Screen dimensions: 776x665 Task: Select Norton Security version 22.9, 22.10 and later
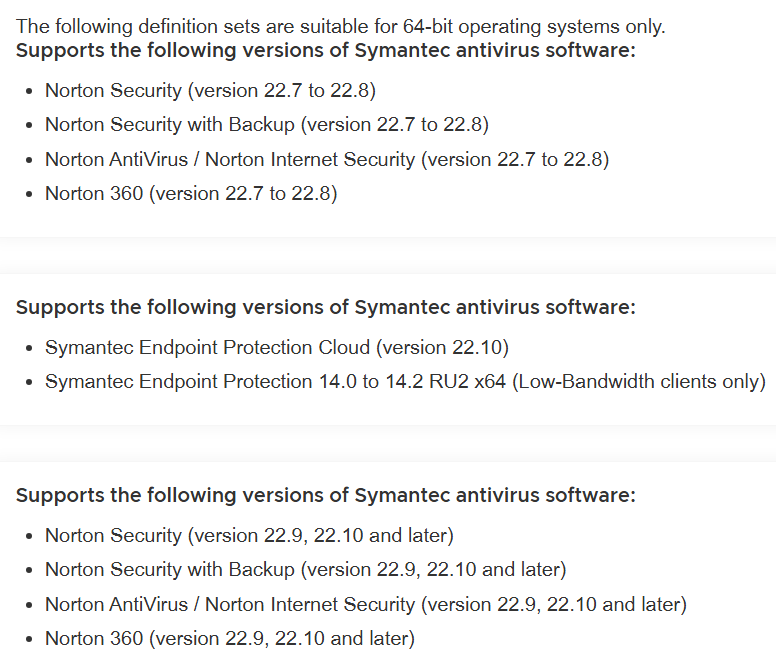[249, 536]
